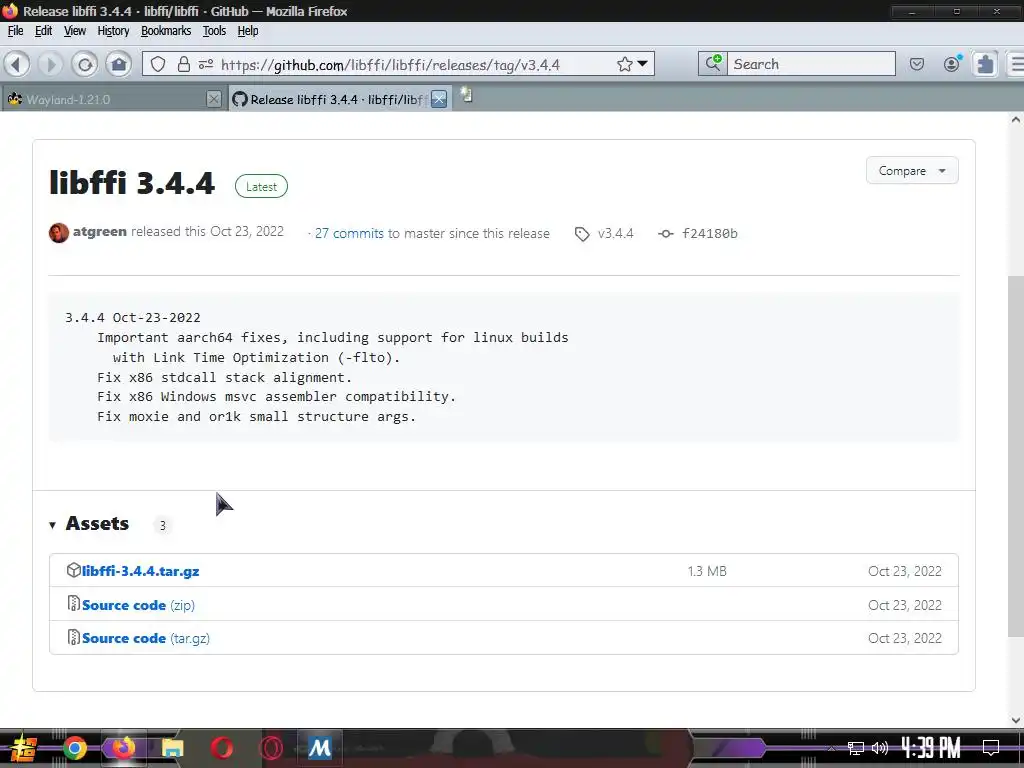Open the Firefox hamburger menu

[x=1017, y=64]
